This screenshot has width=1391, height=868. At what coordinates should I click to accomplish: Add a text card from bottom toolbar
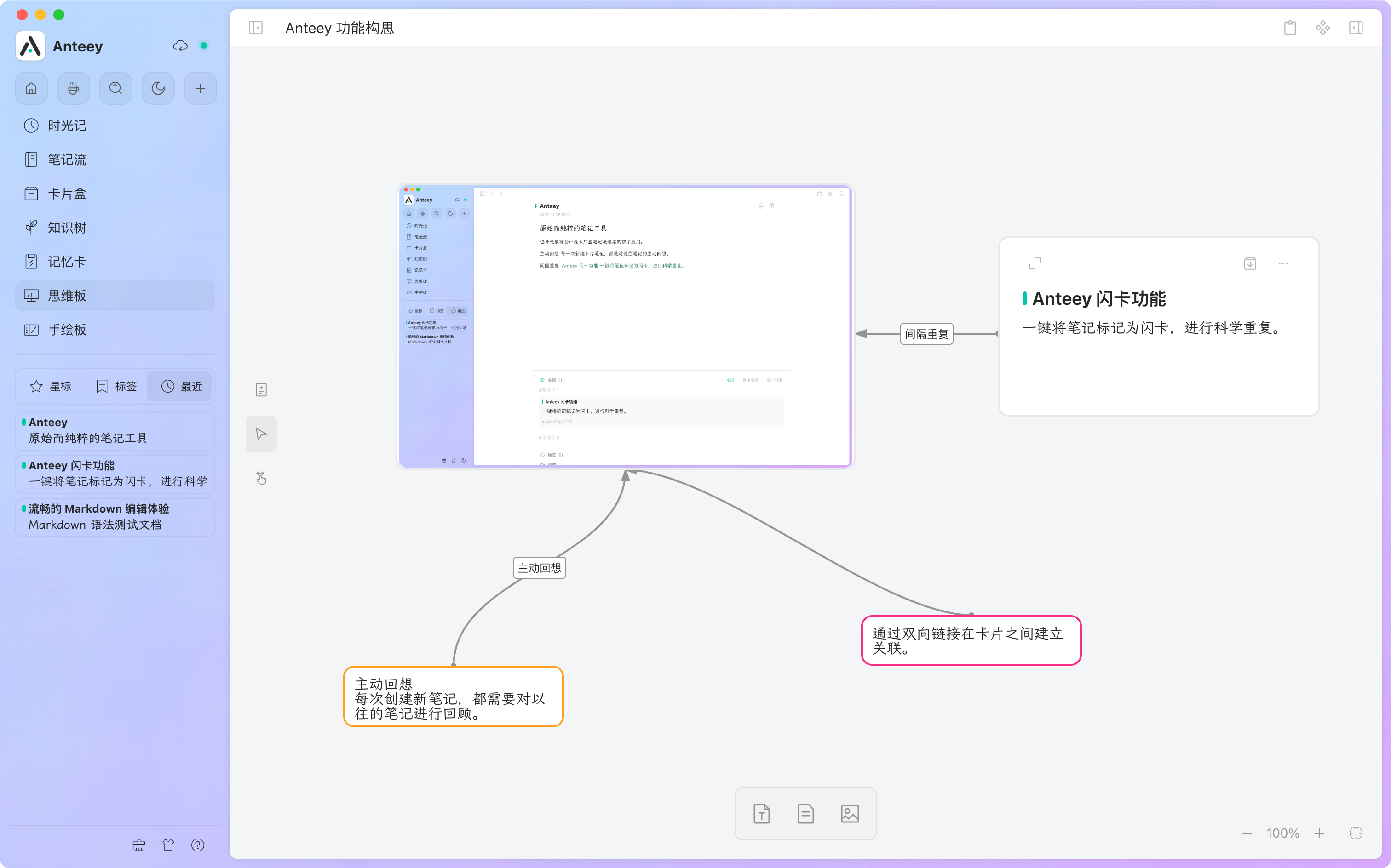762,813
